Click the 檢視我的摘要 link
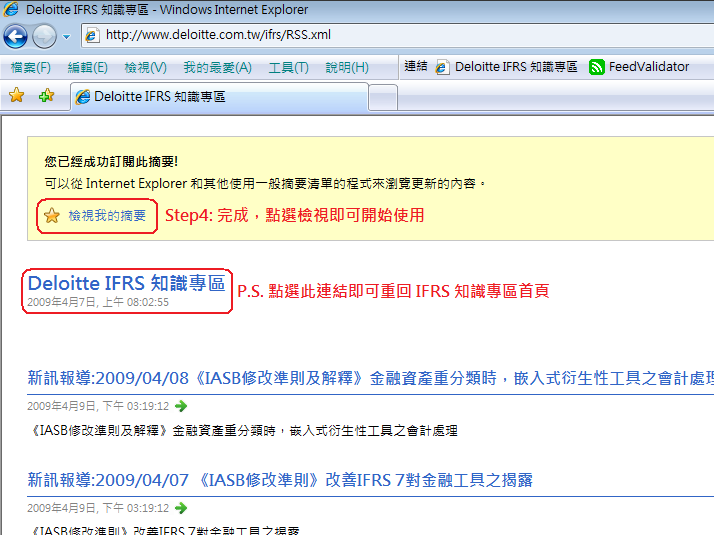 click(x=107, y=215)
